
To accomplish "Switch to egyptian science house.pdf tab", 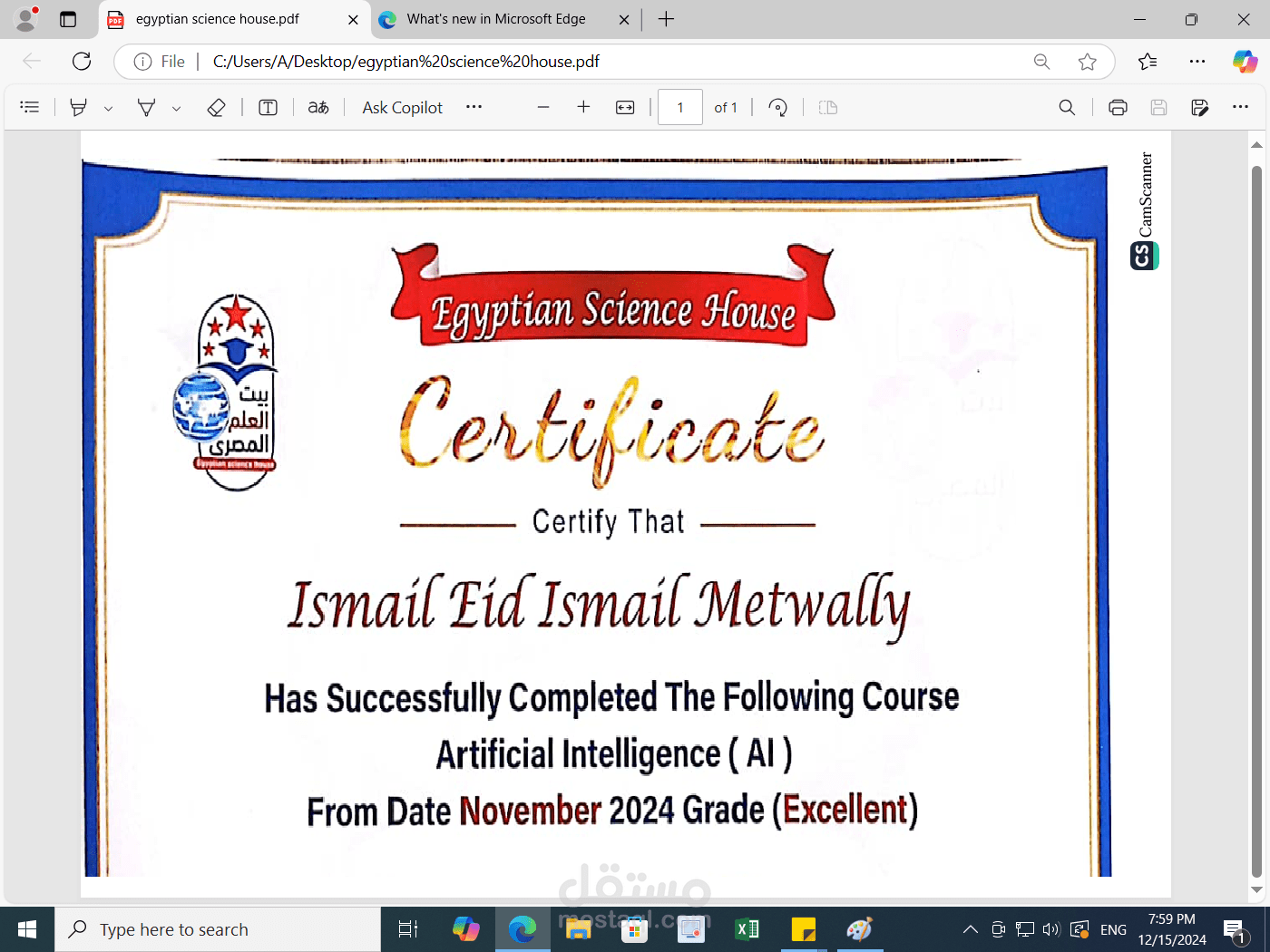I will pos(218,19).
